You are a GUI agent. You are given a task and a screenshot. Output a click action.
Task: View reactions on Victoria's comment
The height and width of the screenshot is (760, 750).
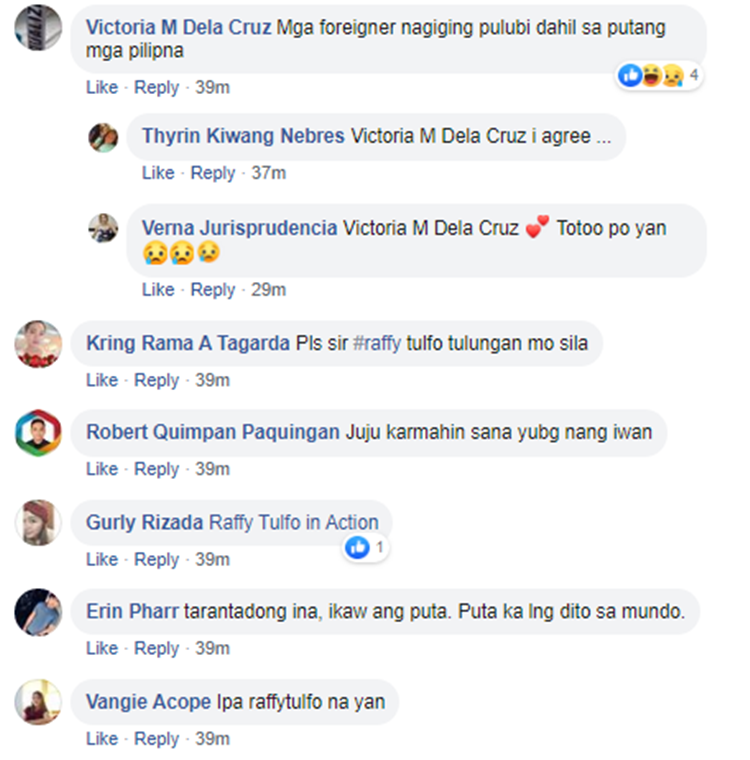click(x=659, y=76)
